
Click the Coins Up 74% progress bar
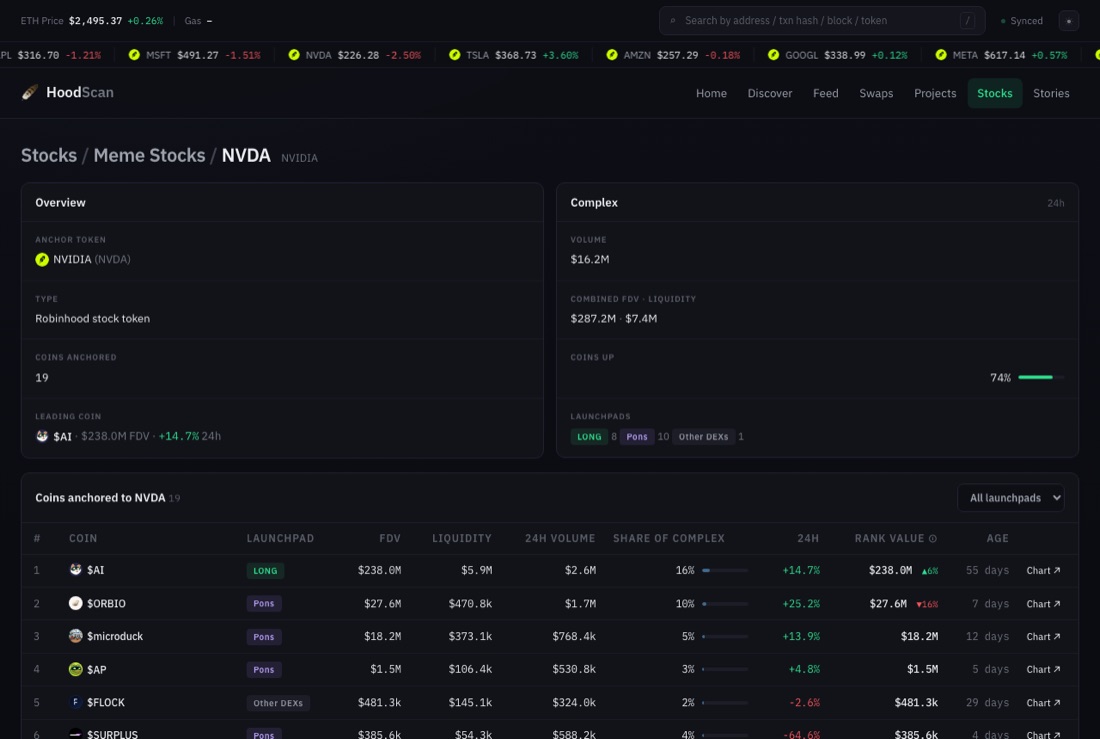pyautogui.click(x=1040, y=378)
